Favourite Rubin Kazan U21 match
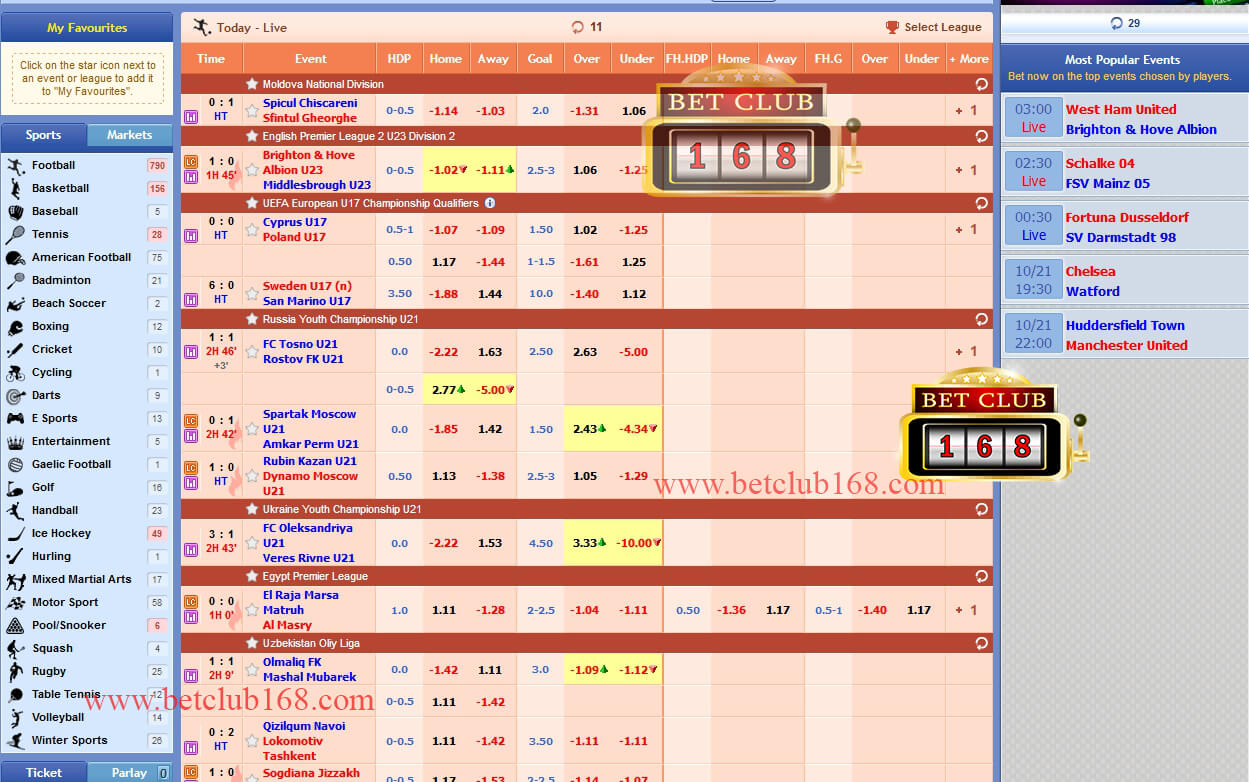 (x=252, y=476)
